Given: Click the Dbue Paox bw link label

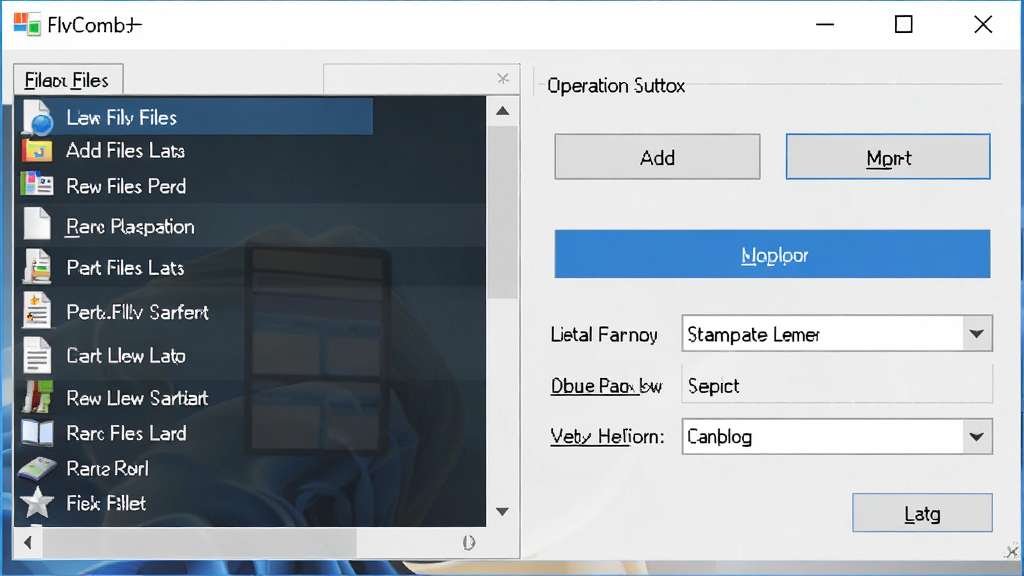Looking at the screenshot, I should click(x=606, y=385).
